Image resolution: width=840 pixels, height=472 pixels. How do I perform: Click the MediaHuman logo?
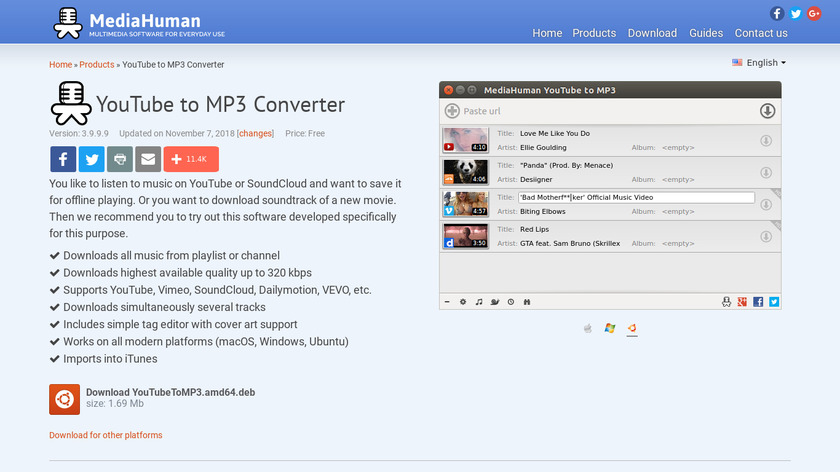point(139,24)
